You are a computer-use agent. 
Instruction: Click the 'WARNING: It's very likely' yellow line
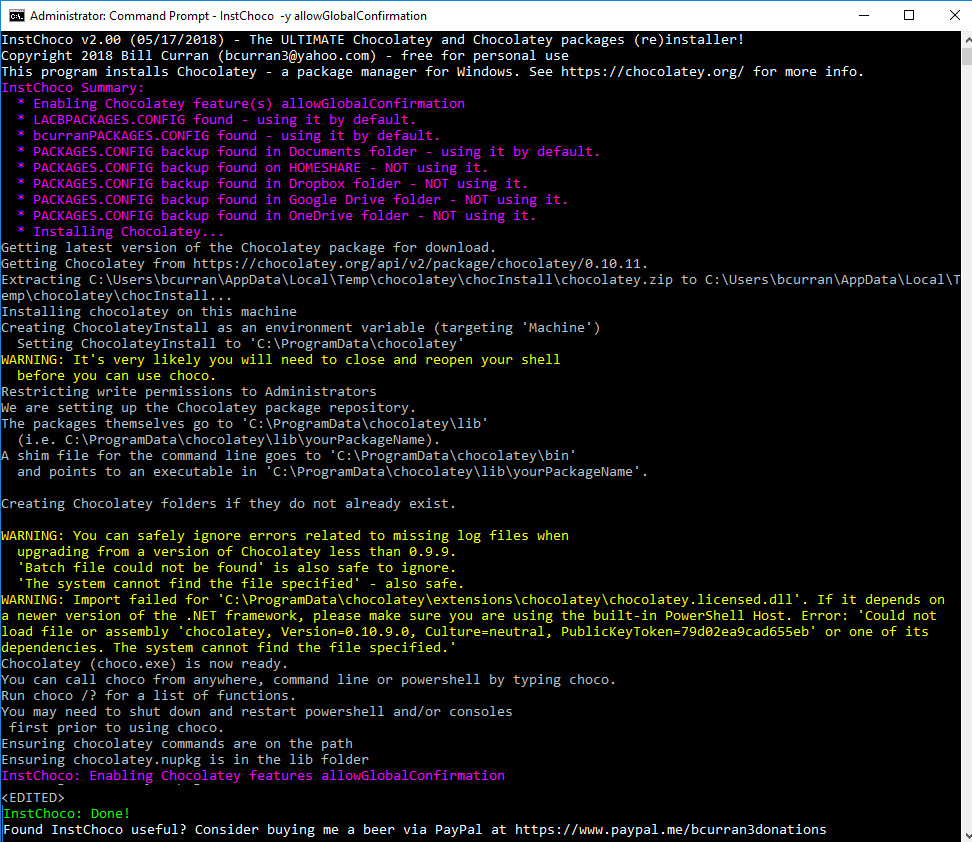pos(281,360)
